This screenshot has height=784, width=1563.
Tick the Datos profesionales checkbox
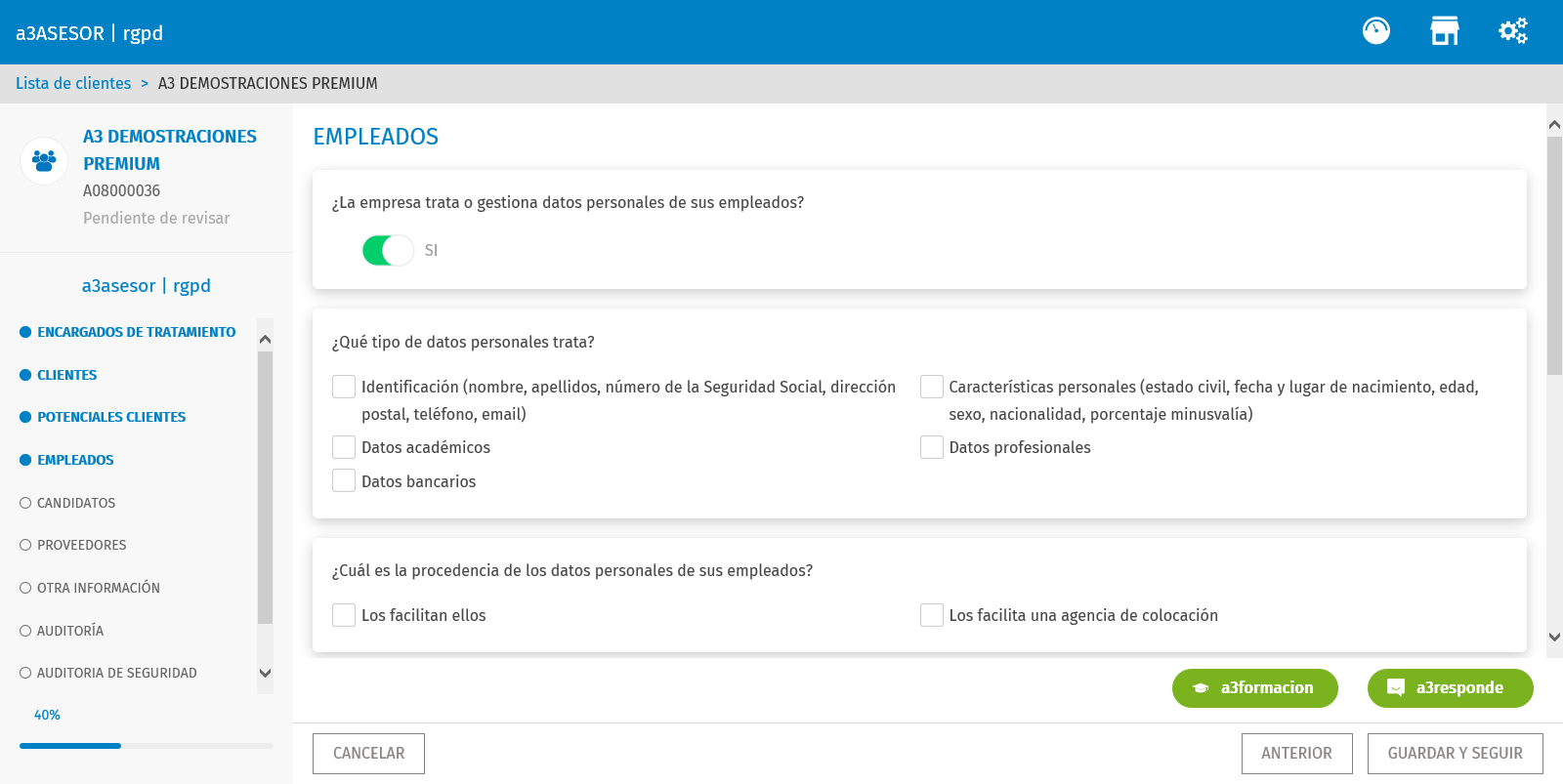[x=932, y=447]
